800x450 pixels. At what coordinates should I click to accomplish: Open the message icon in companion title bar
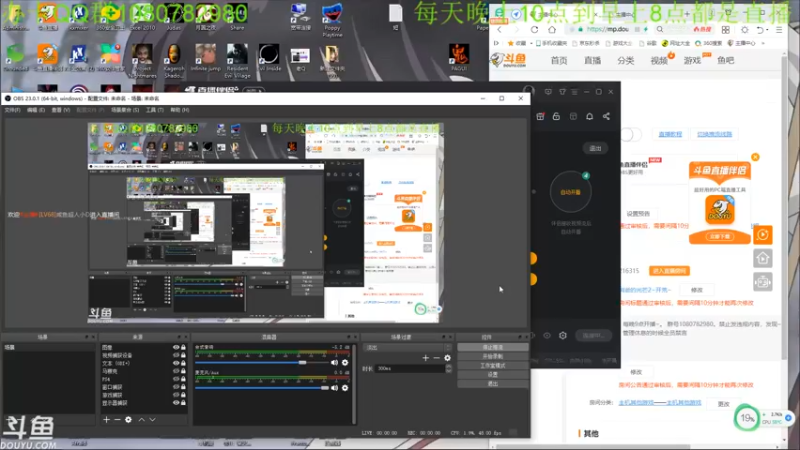[x=548, y=92]
